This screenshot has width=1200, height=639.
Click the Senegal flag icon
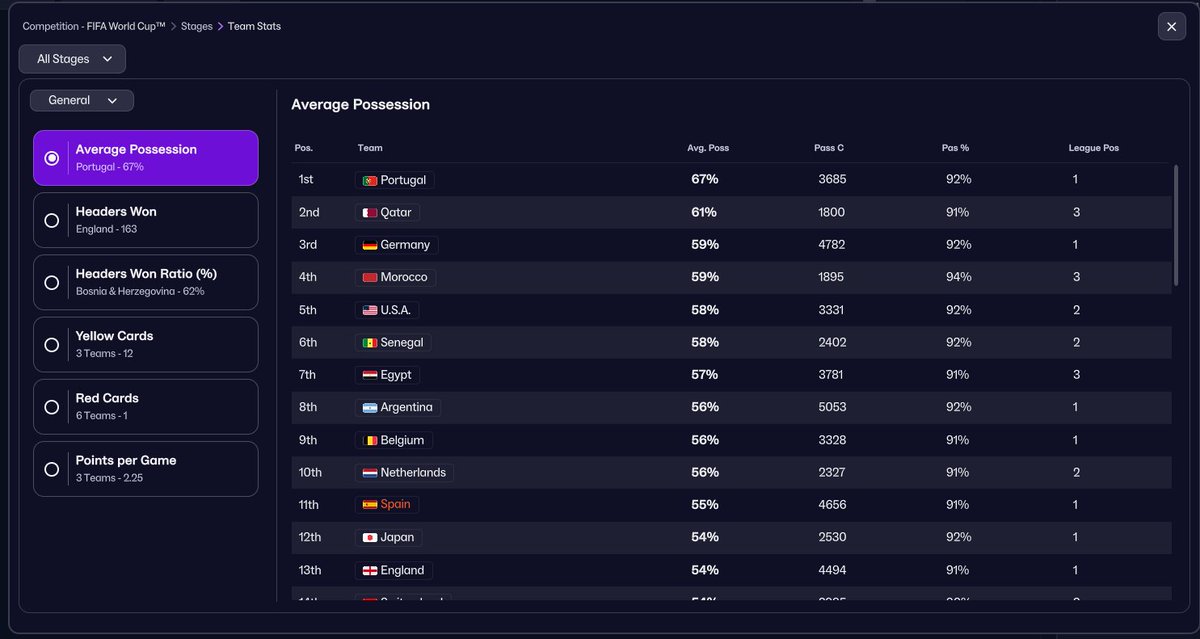pos(369,343)
